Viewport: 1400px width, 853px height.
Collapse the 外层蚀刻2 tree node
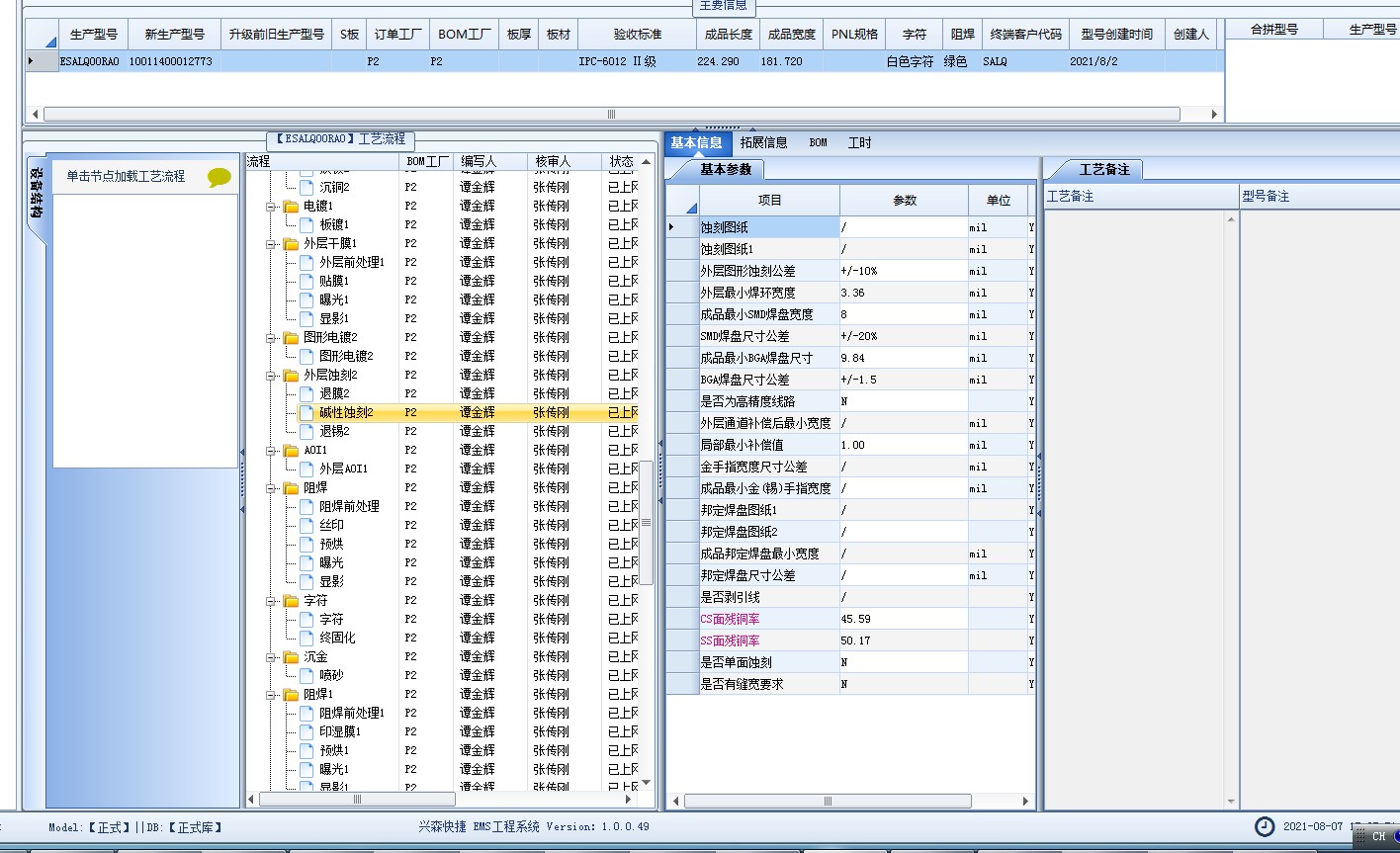click(271, 376)
